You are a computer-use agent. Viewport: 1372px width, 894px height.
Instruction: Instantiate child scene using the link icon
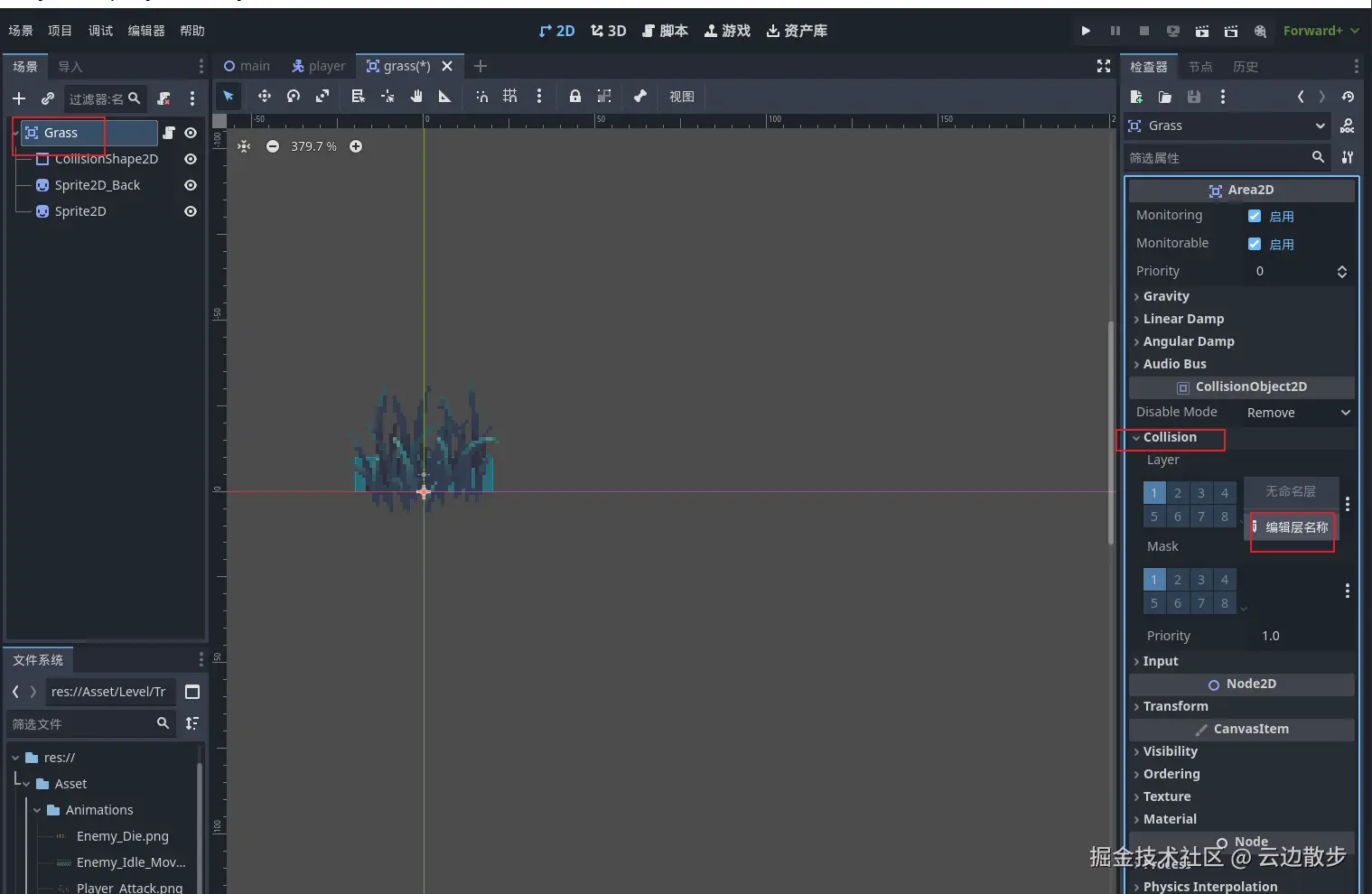click(48, 98)
